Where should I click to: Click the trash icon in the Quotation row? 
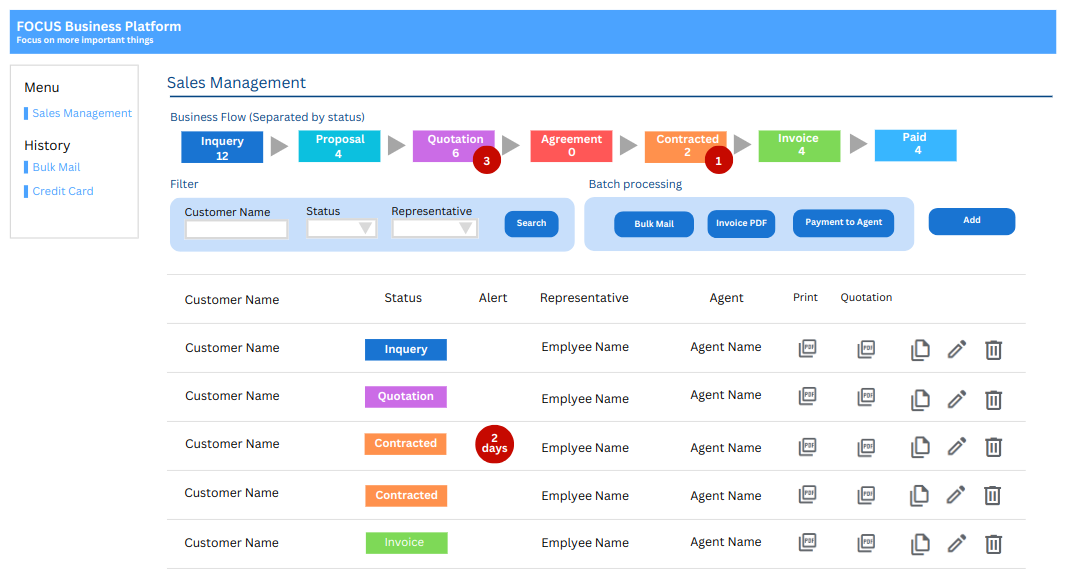(993, 399)
